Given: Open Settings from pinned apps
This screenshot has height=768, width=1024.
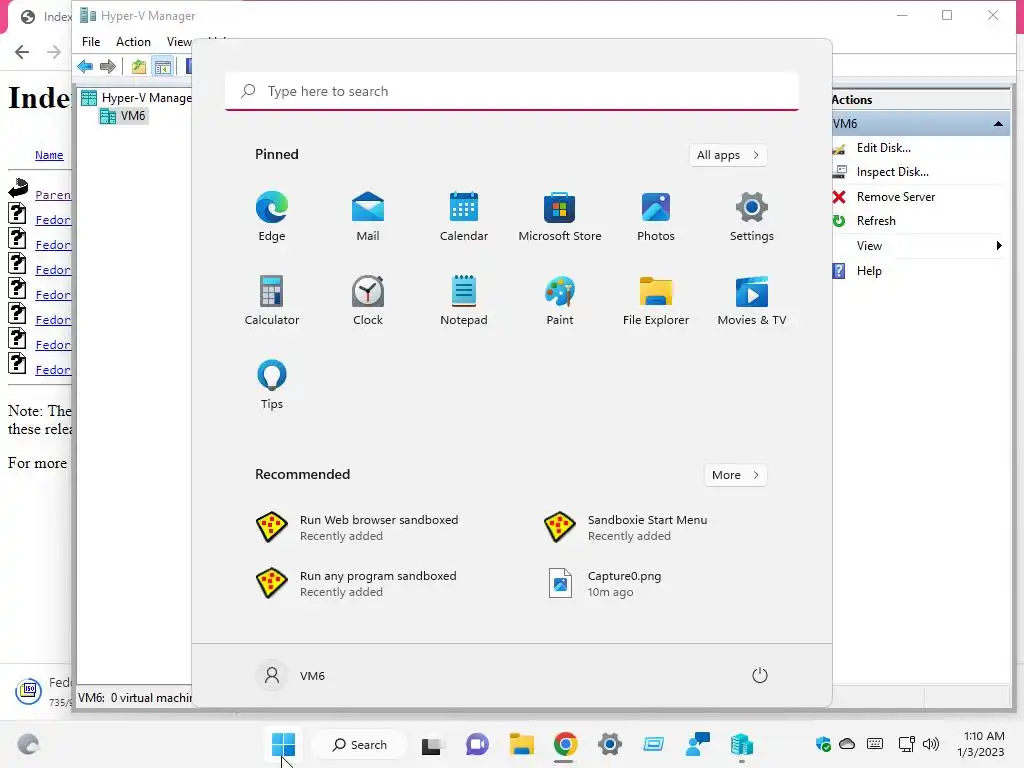Looking at the screenshot, I should coord(752,216).
